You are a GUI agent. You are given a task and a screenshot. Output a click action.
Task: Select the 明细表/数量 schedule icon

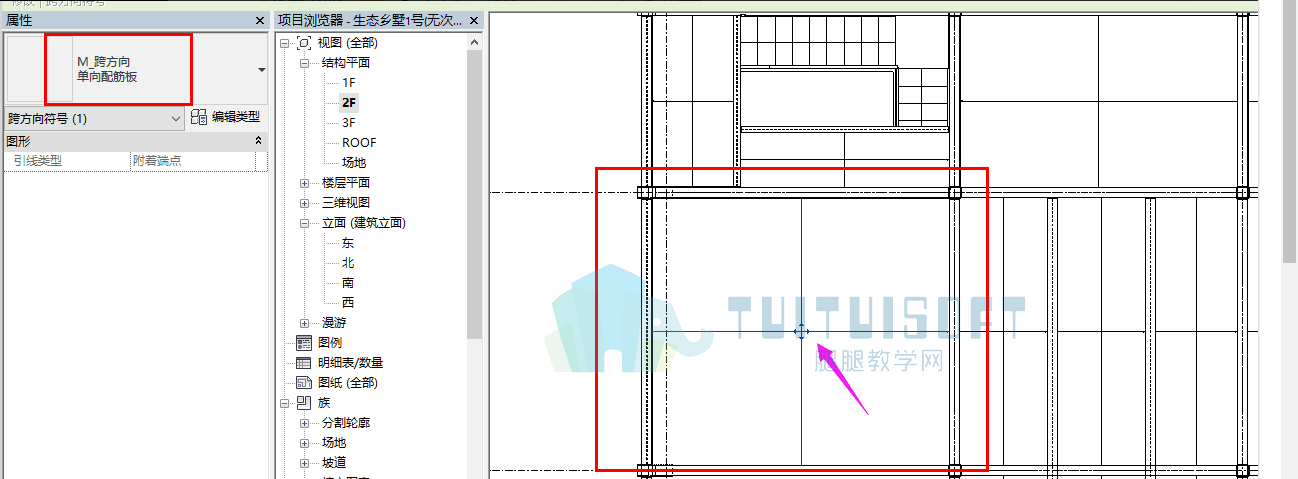304,362
